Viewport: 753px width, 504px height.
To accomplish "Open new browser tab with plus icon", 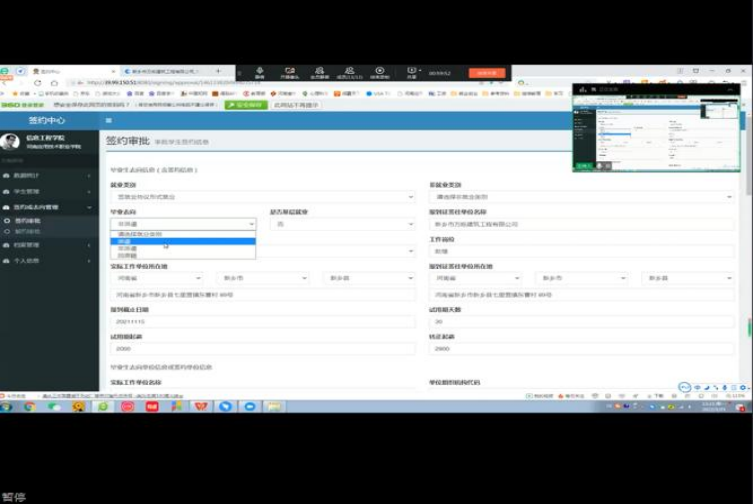I will pyautogui.click(x=215, y=72).
